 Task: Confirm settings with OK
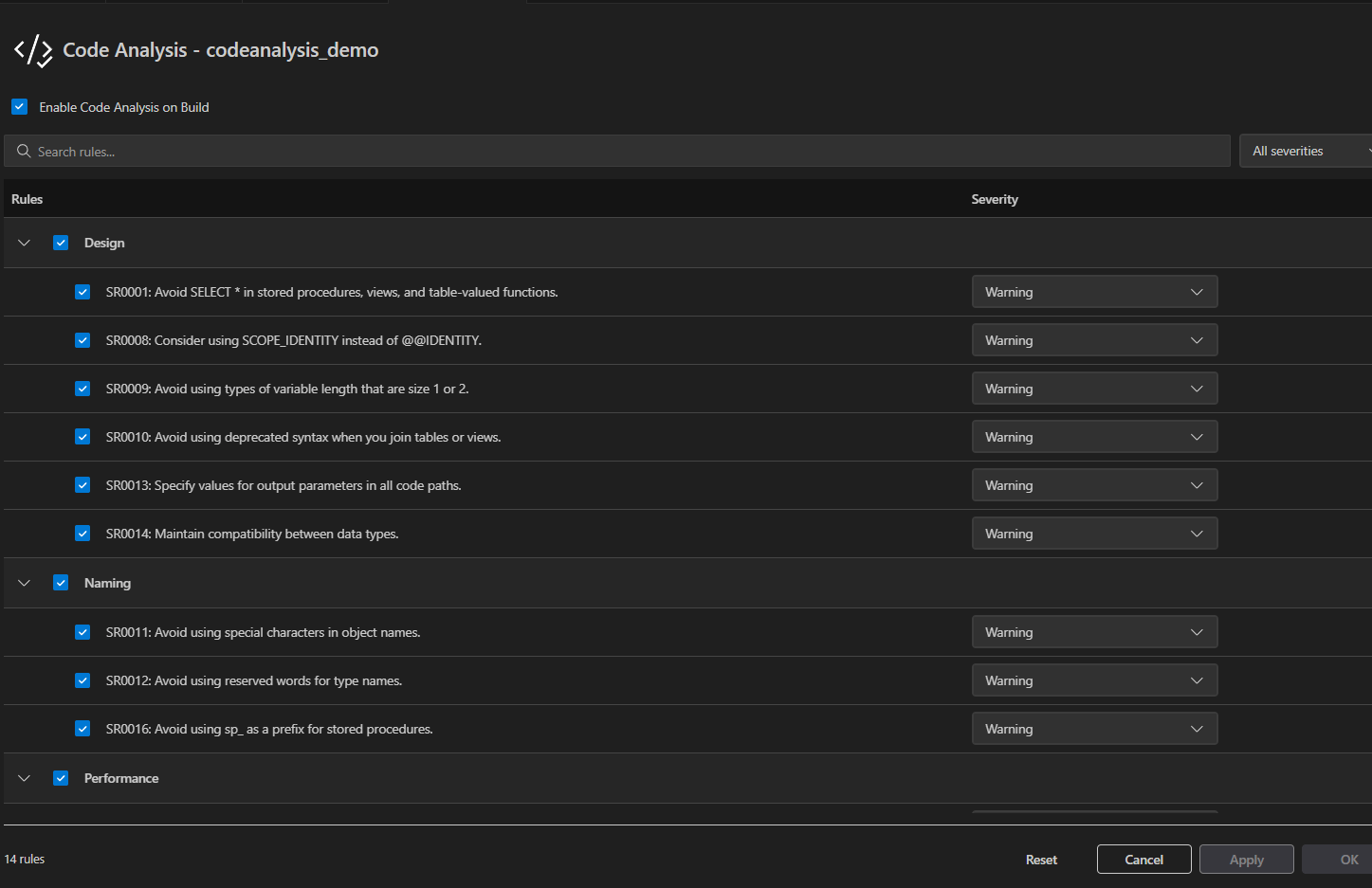[1347, 859]
